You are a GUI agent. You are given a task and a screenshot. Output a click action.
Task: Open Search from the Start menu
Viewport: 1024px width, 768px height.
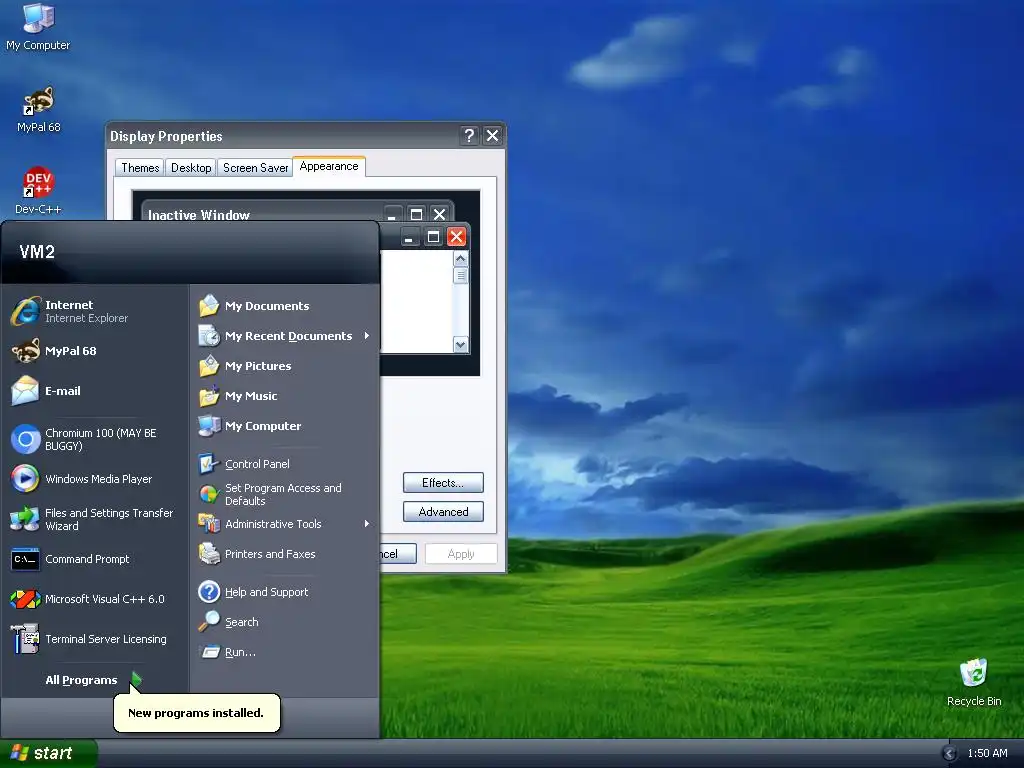point(285,622)
